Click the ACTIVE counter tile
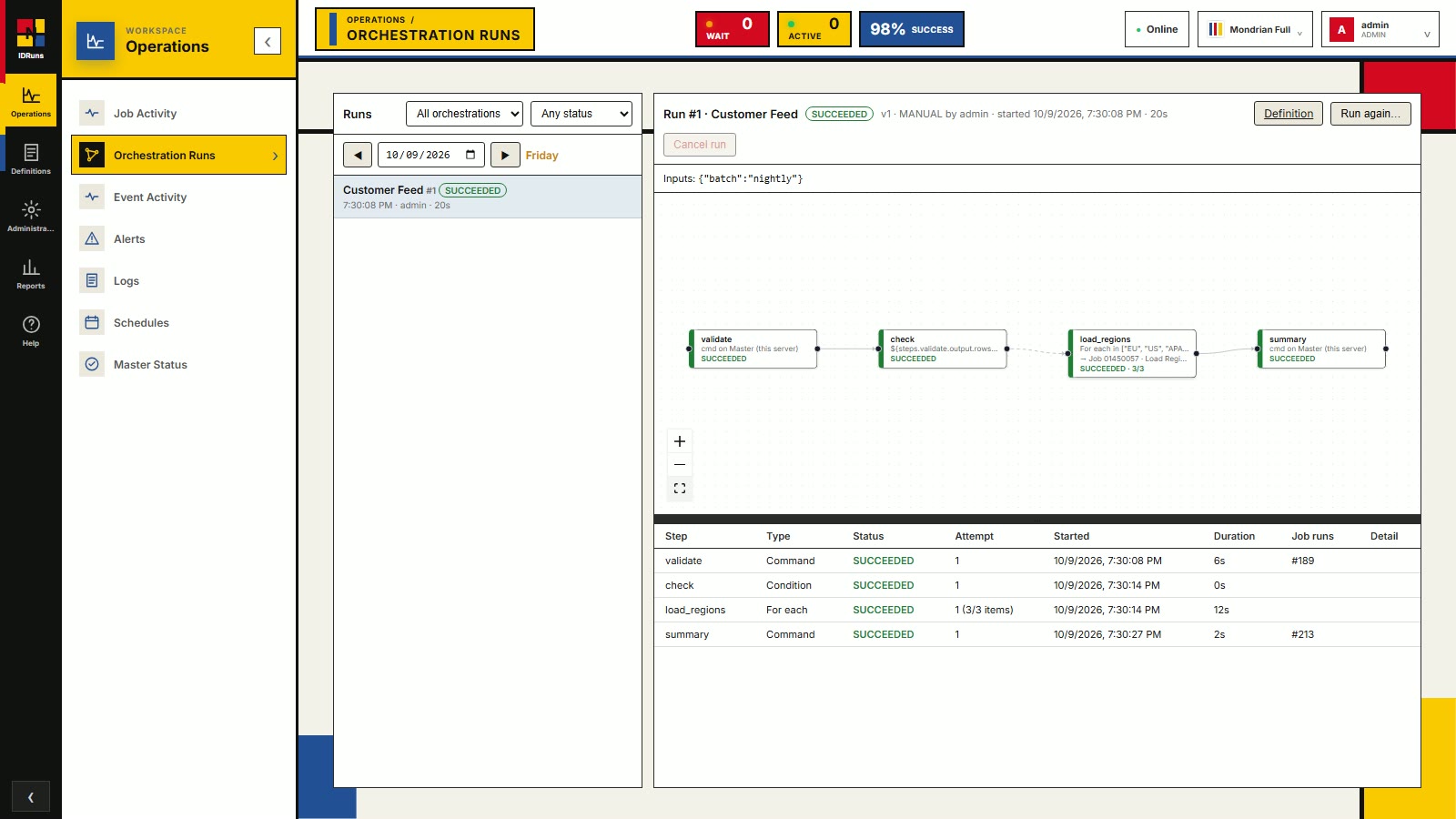 (814, 29)
